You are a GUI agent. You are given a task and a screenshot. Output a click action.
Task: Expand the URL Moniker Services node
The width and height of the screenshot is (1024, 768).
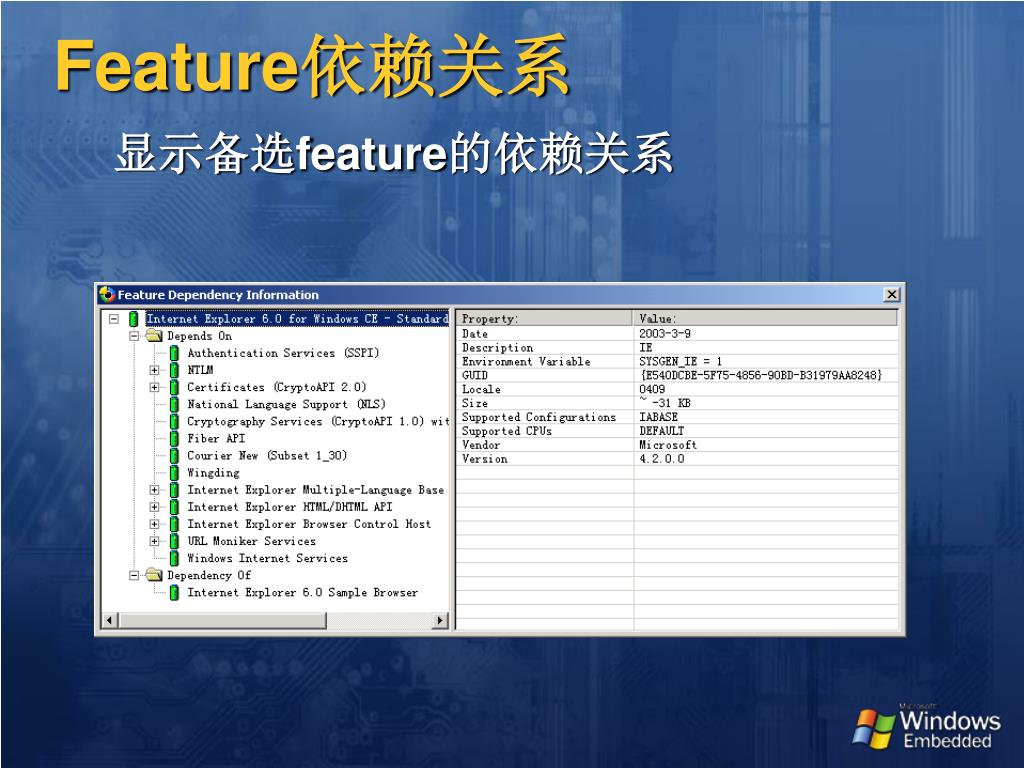coord(154,541)
